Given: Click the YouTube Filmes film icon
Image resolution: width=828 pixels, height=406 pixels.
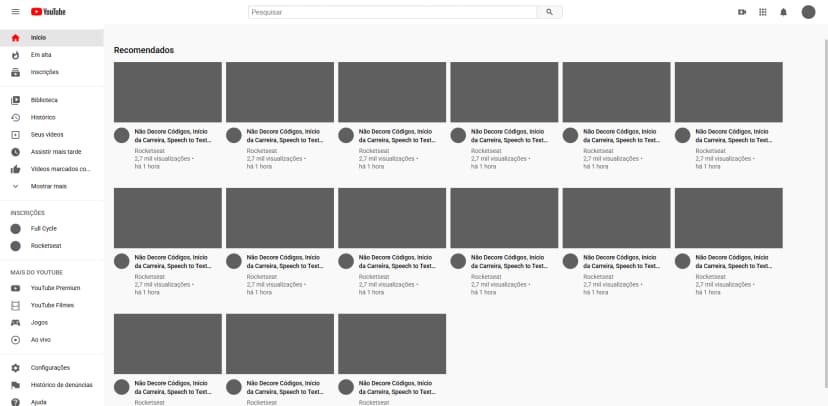Looking at the screenshot, I should point(15,306).
